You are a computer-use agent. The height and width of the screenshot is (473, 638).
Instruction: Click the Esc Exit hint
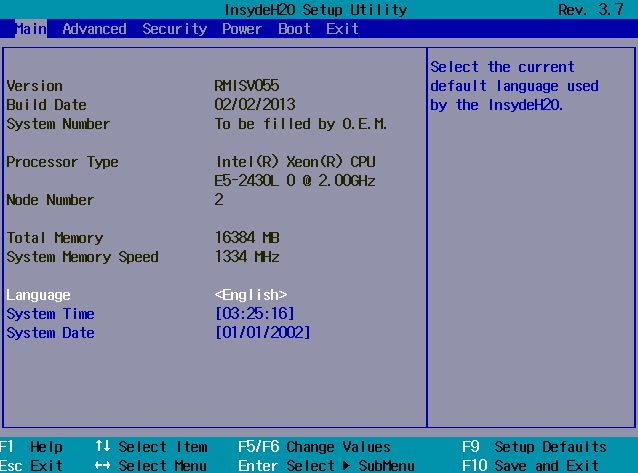(31, 465)
